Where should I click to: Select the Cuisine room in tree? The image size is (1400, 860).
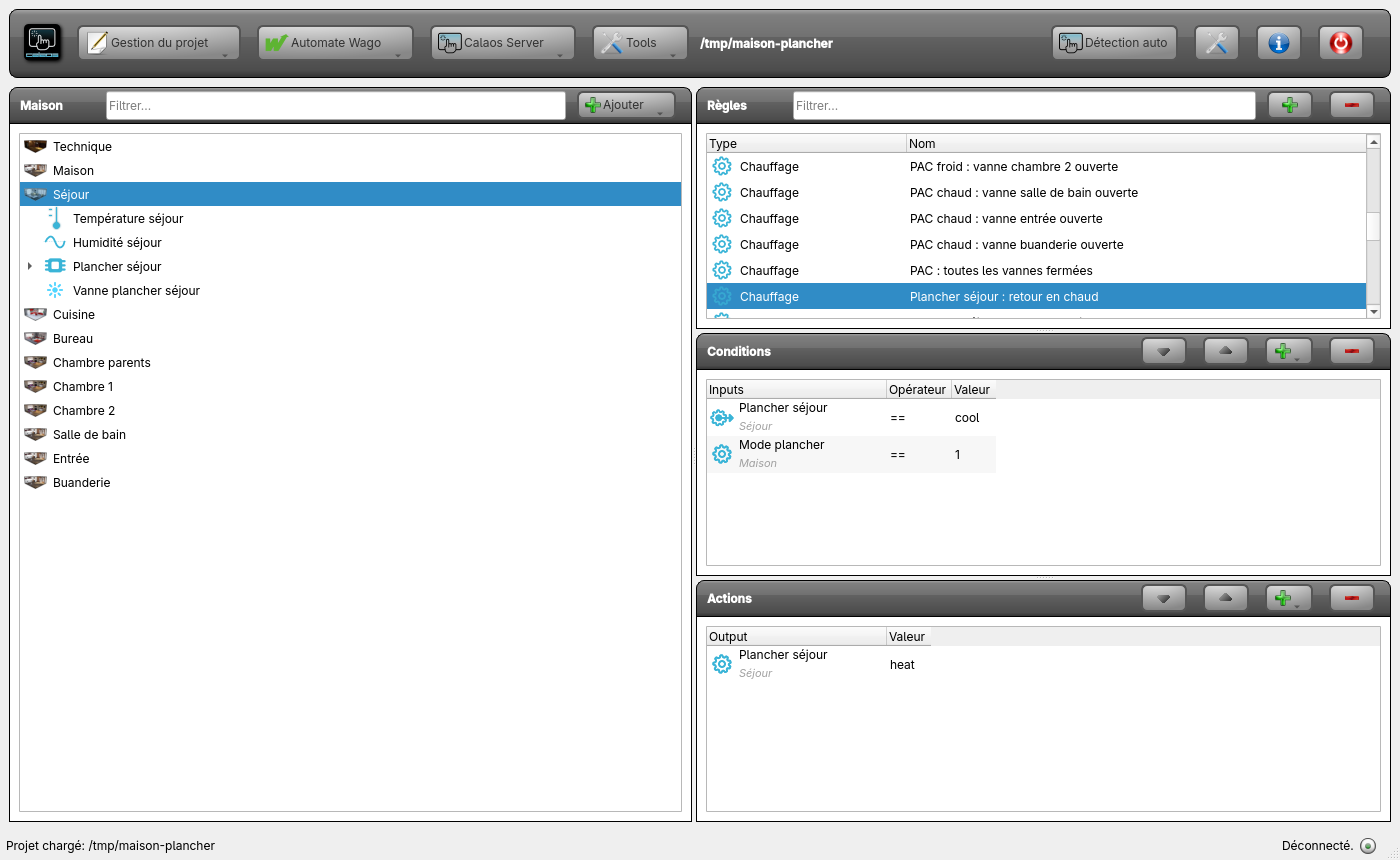[x=74, y=315]
